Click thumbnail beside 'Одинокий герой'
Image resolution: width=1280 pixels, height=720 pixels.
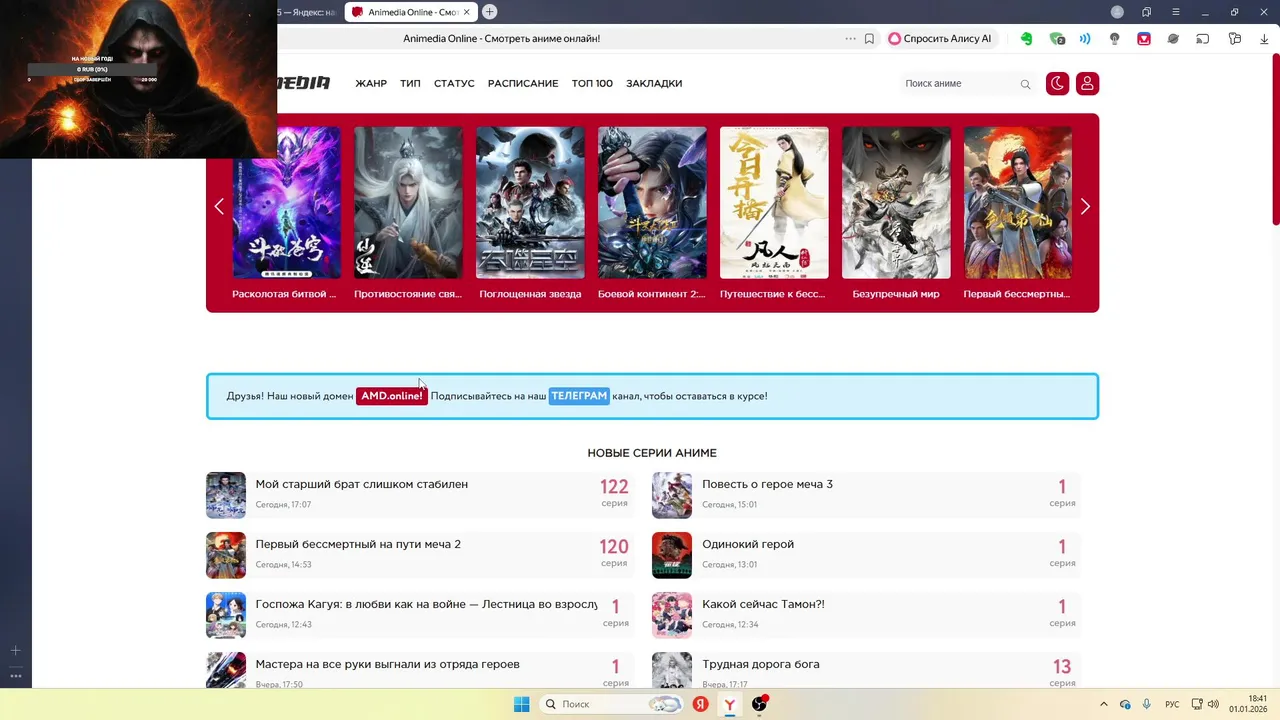pos(672,555)
